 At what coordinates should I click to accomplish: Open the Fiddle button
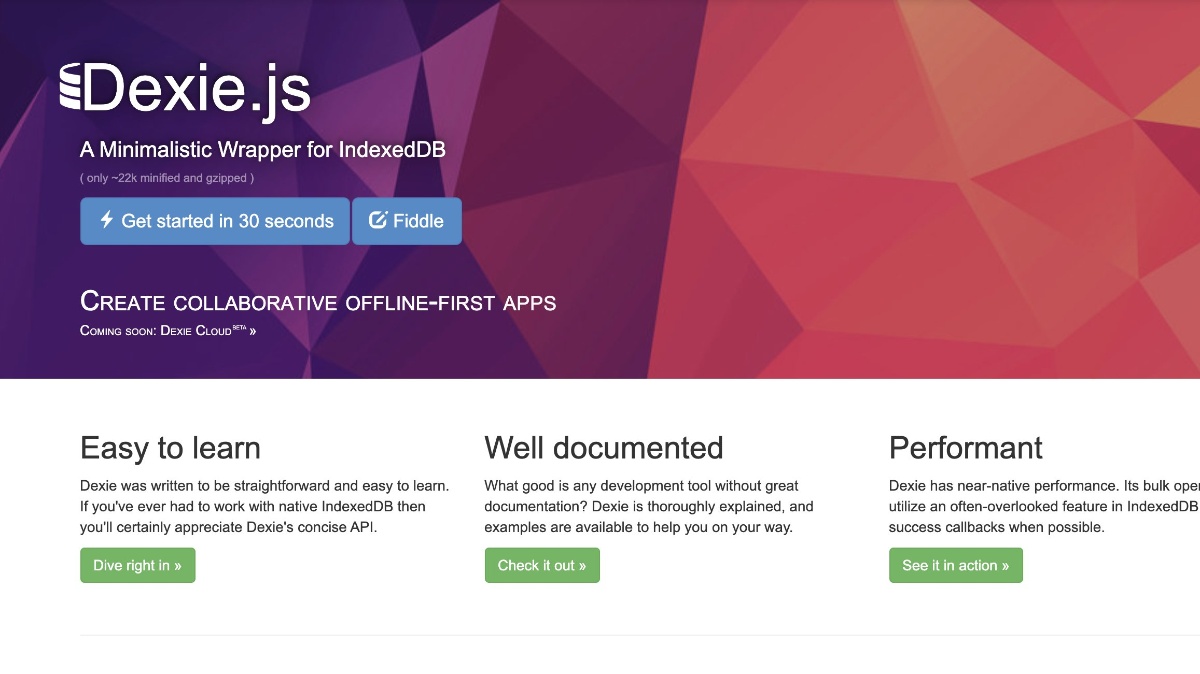407,221
